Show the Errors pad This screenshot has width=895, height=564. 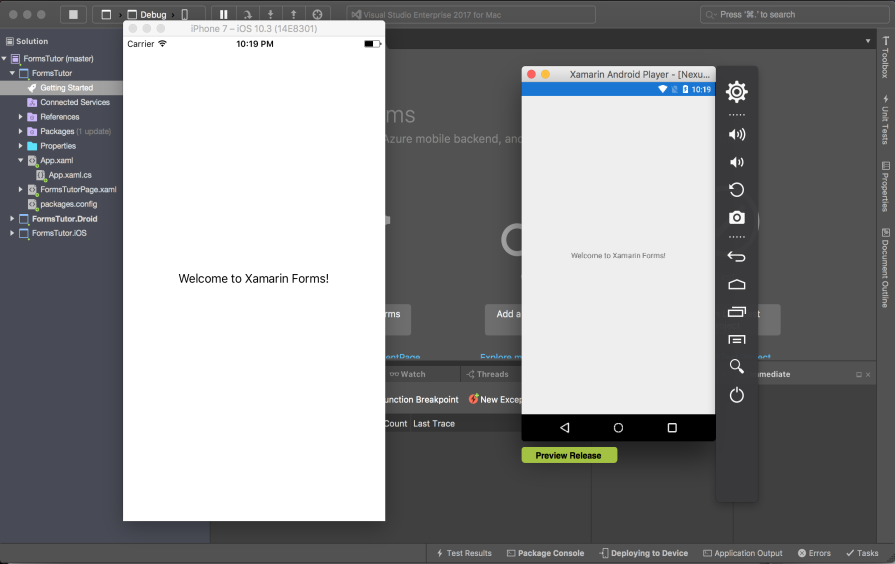point(814,553)
